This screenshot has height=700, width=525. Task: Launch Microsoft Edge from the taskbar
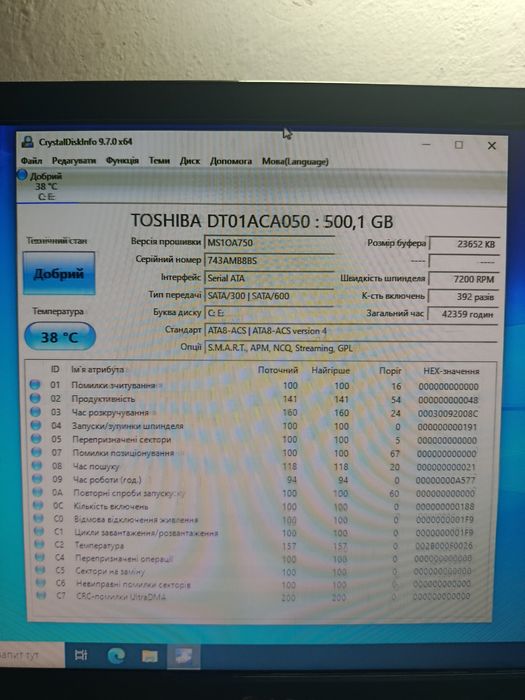pyautogui.click(x=116, y=655)
